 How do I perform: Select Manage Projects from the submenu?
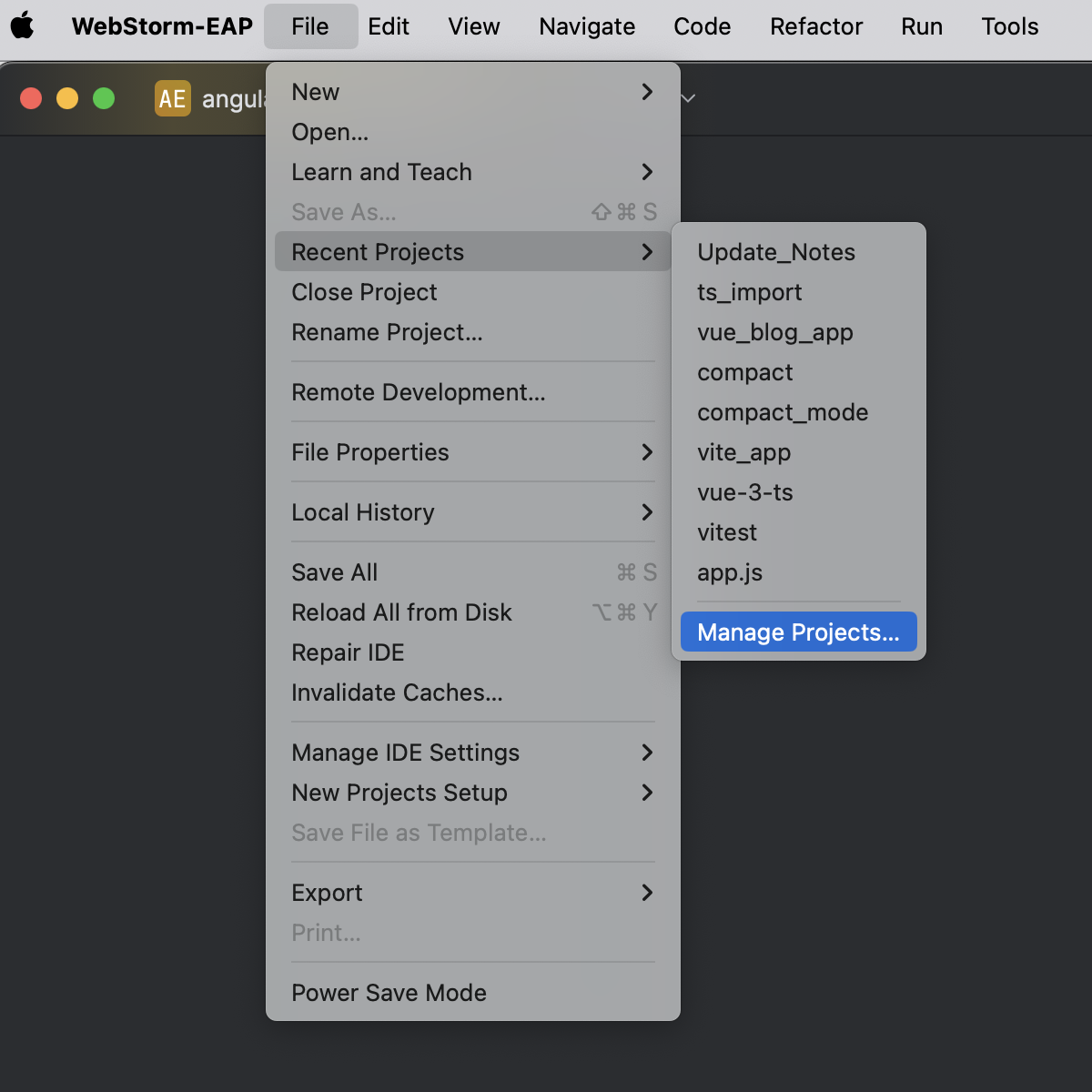(x=797, y=632)
